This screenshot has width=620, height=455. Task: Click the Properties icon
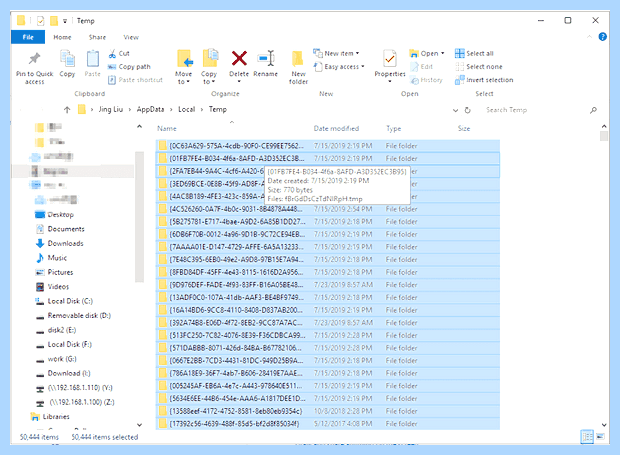(389, 59)
